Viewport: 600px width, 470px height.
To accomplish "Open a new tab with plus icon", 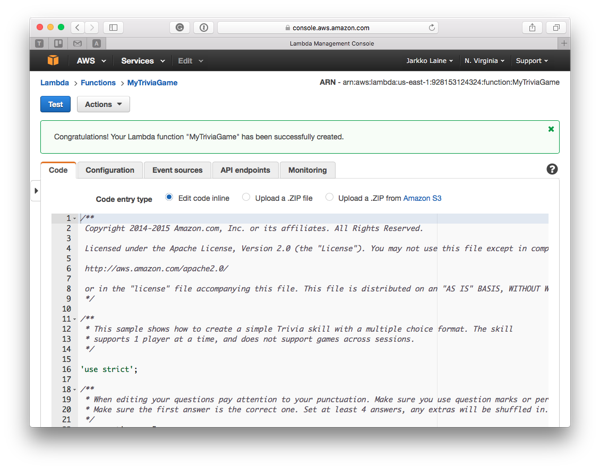I will click(x=564, y=43).
